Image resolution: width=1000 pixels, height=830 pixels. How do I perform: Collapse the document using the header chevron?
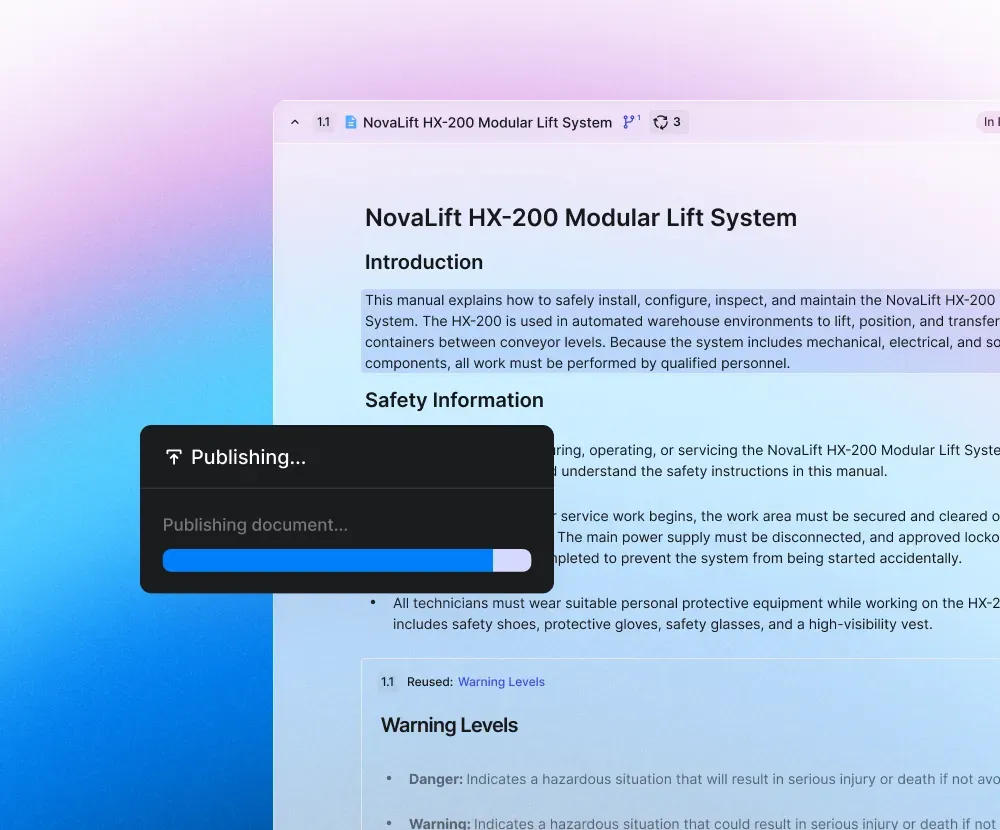coord(295,122)
